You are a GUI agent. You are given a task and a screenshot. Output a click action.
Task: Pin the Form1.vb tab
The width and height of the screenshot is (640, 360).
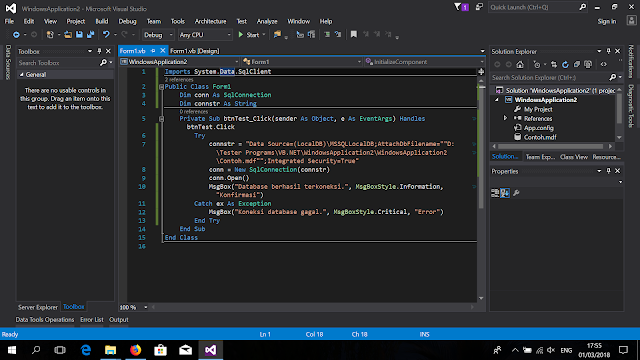(153, 51)
